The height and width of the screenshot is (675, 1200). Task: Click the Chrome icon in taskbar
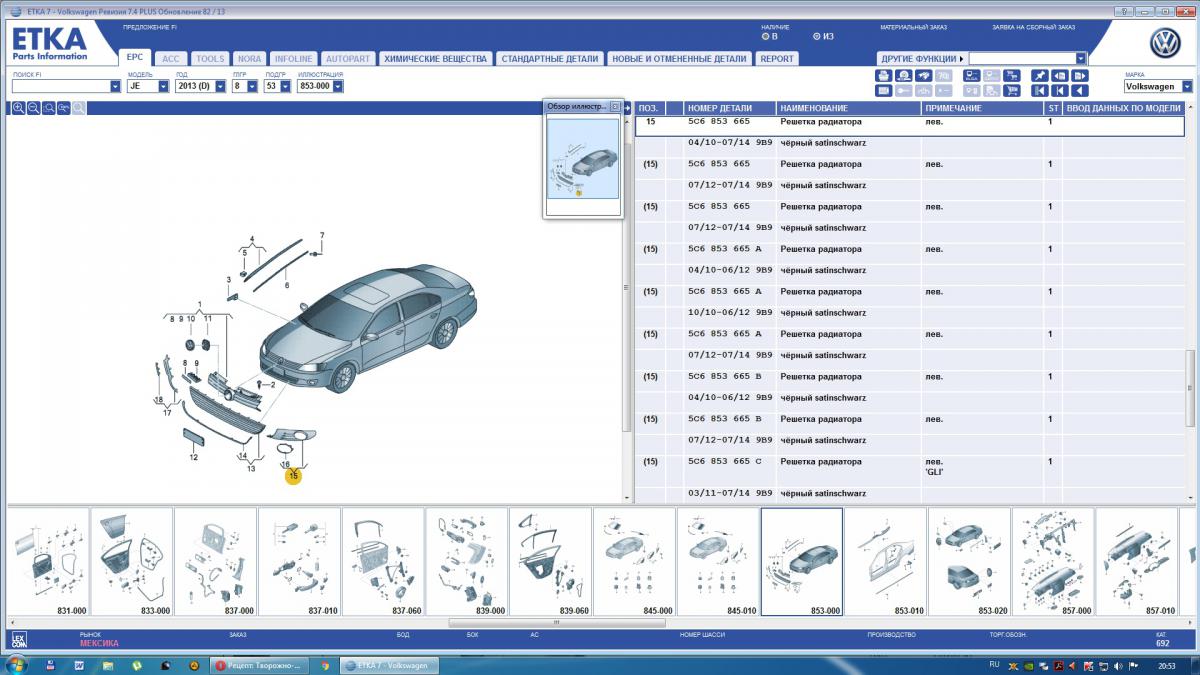[x=325, y=664]
